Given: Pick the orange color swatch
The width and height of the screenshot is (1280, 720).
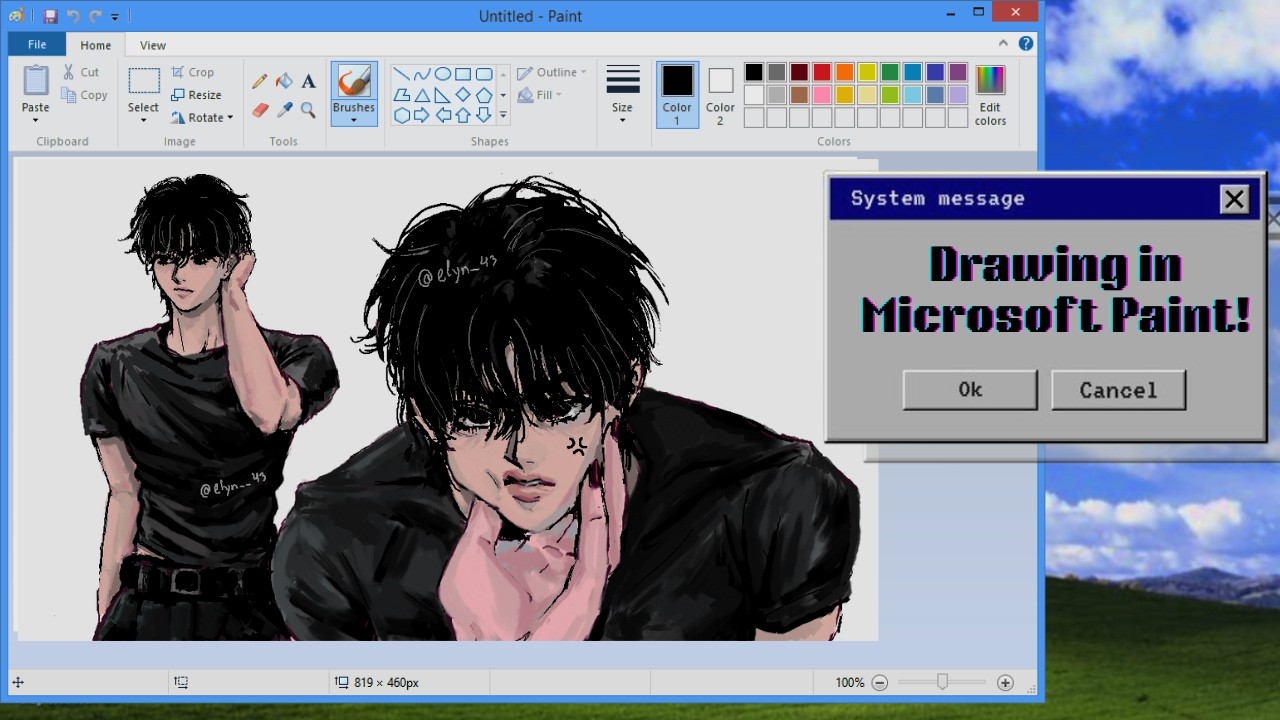Looking at the screenshot, I should coord(845,72).
